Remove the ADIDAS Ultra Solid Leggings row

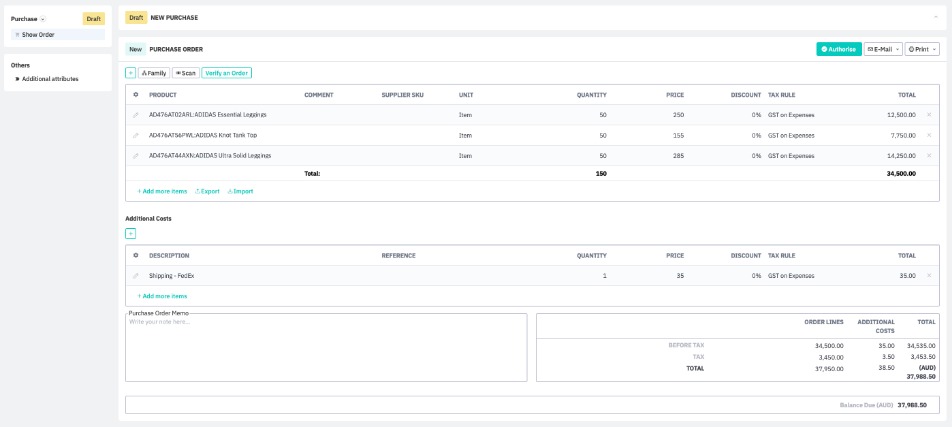click(x=929, y=156)
